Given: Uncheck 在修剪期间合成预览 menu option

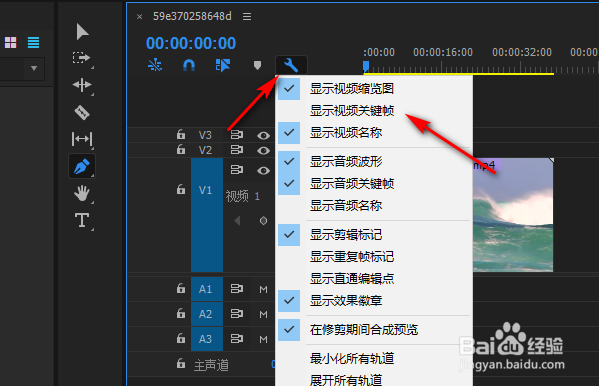Looking at the screenshot, I should point(374,330).
